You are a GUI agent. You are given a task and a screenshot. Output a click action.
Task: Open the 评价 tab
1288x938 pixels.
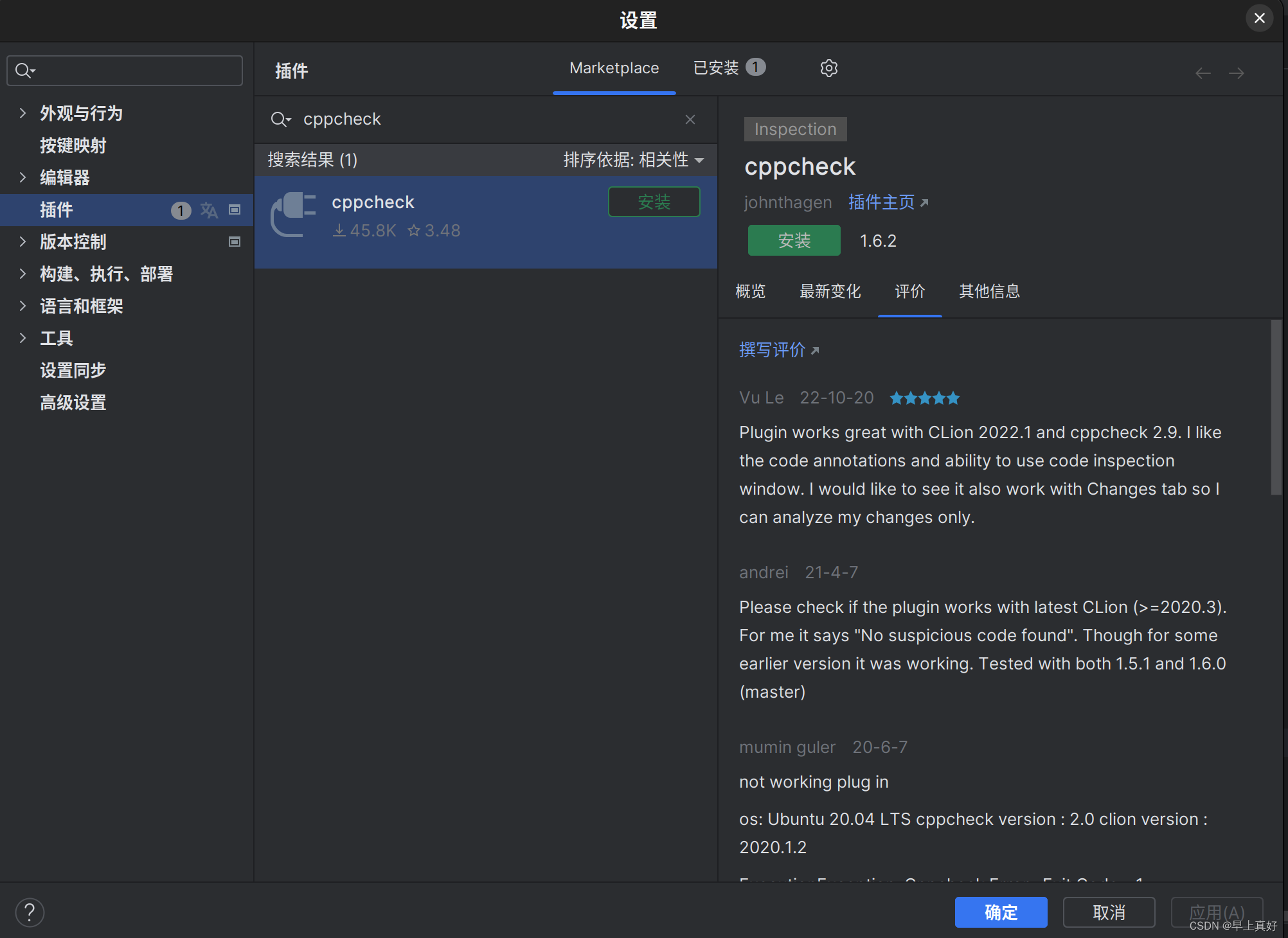point(909,292)
